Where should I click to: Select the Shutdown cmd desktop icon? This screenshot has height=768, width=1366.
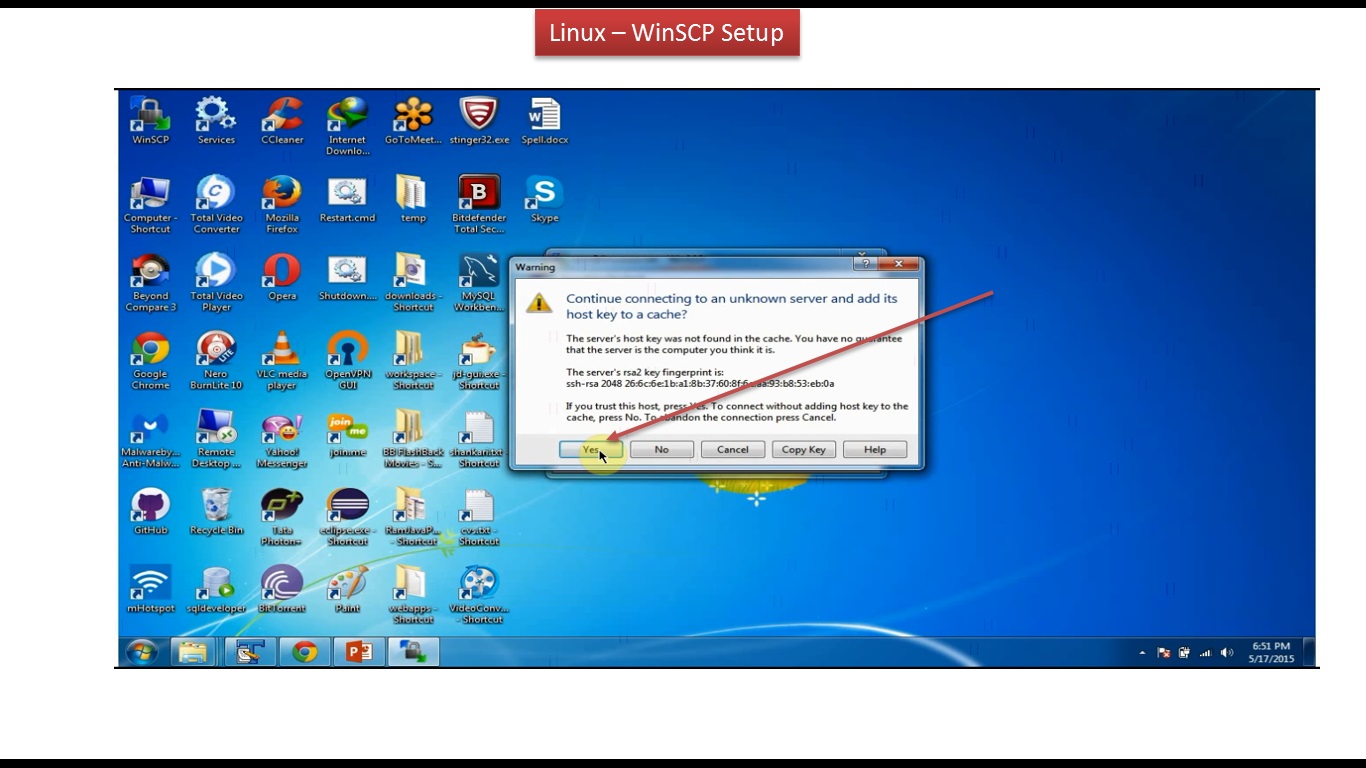(x=347, y=278)
